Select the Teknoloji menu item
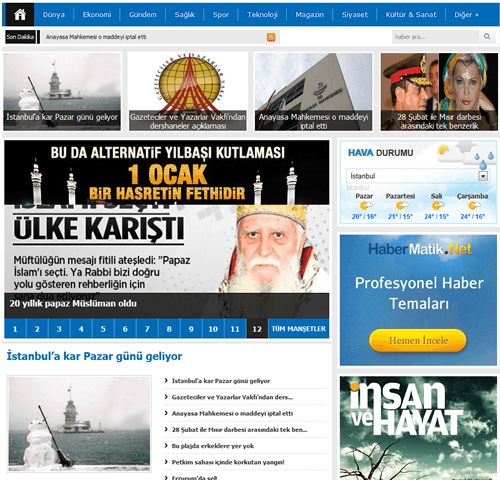Viewport: 500px width, 480px height. [x=262, y=15]
